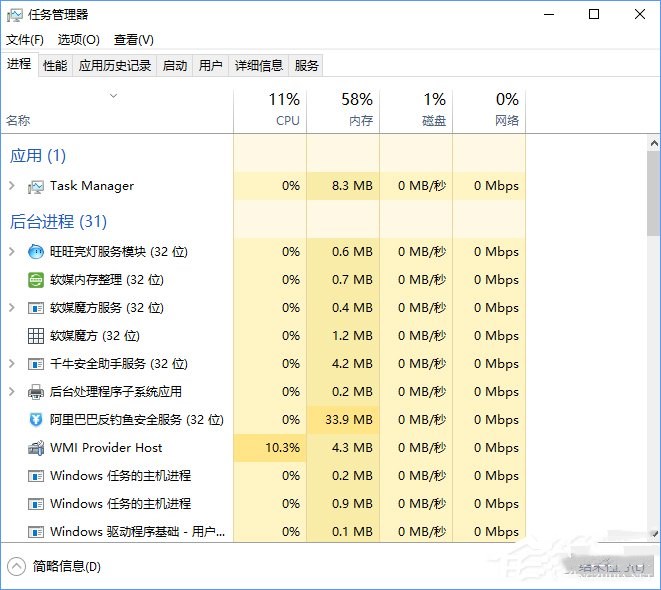Click the Task Manager app row icon
661x590 pixels.
[36, 186]
